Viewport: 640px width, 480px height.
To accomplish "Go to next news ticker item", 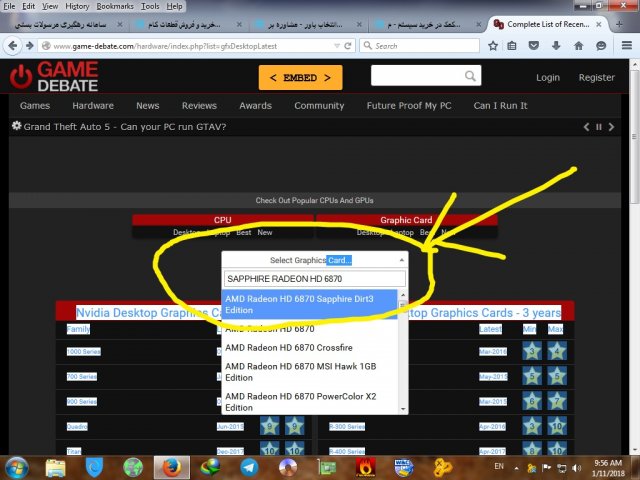I will (611, 127).
